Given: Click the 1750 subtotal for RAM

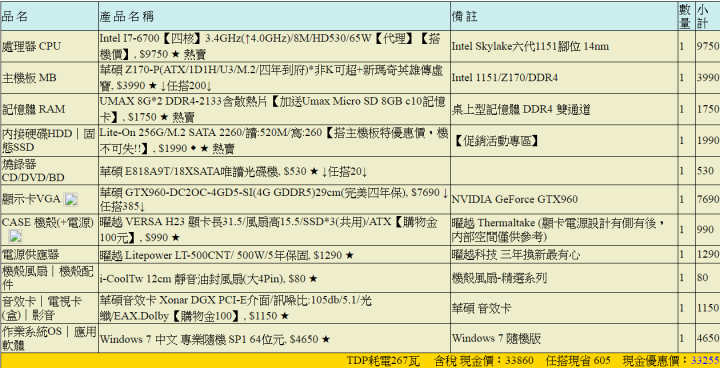Looking at the screenshot, I should [x=708, y=109].
